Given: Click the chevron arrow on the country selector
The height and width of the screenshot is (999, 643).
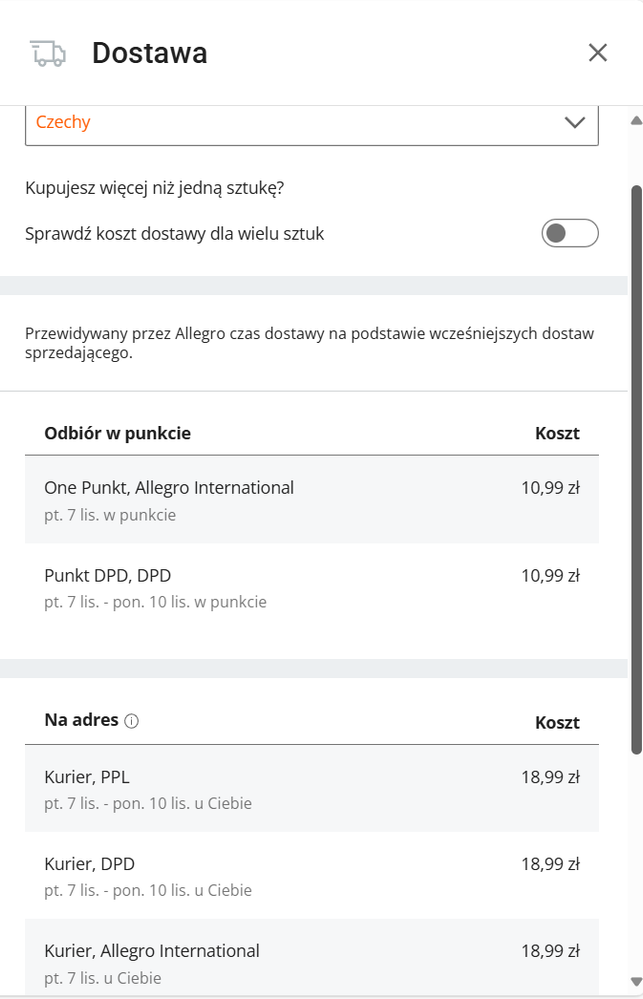Looking at the screenshot, I should click(x=574, y=122).
